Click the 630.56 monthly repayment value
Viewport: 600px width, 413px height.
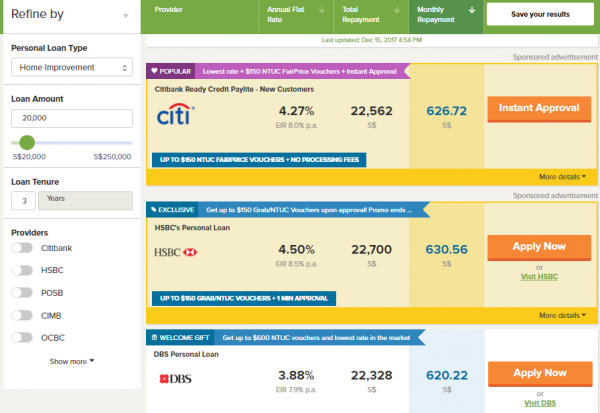coord(447,250)
